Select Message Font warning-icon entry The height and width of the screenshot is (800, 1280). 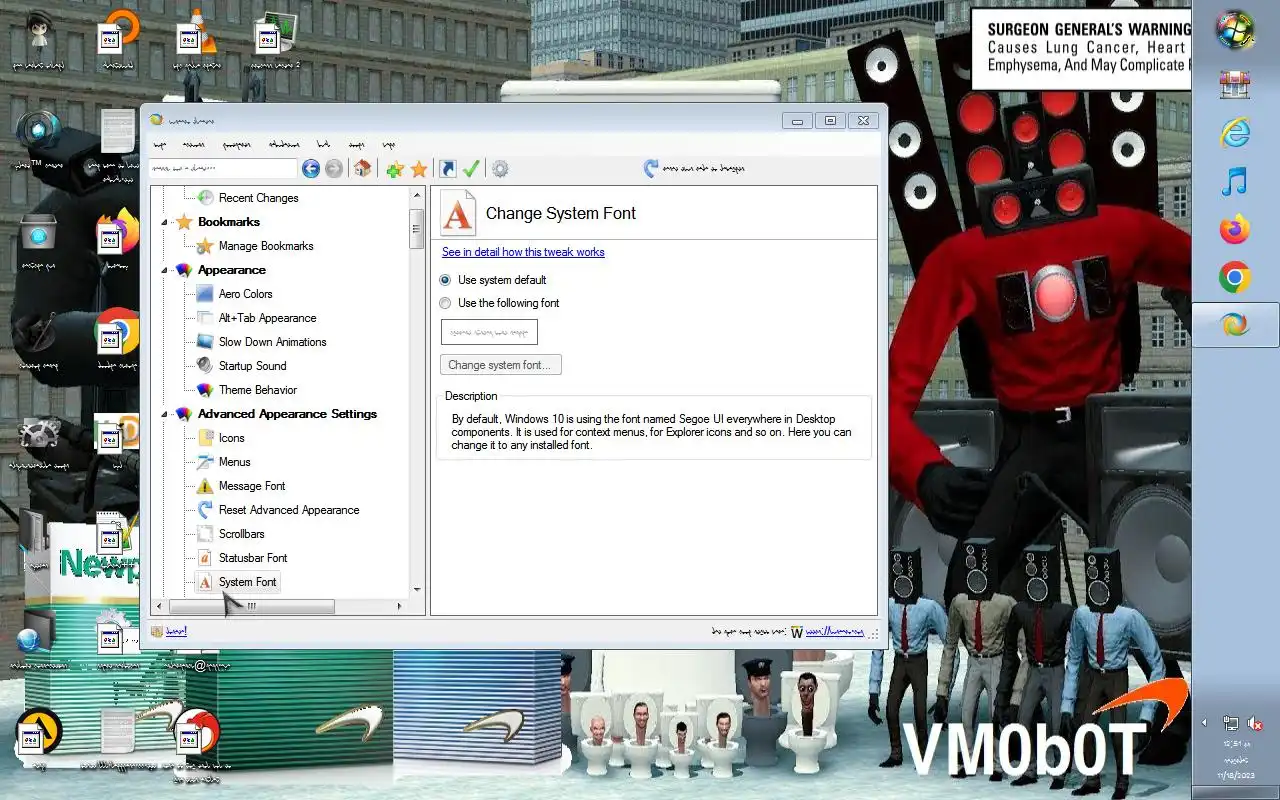click(x=252, y=486)
